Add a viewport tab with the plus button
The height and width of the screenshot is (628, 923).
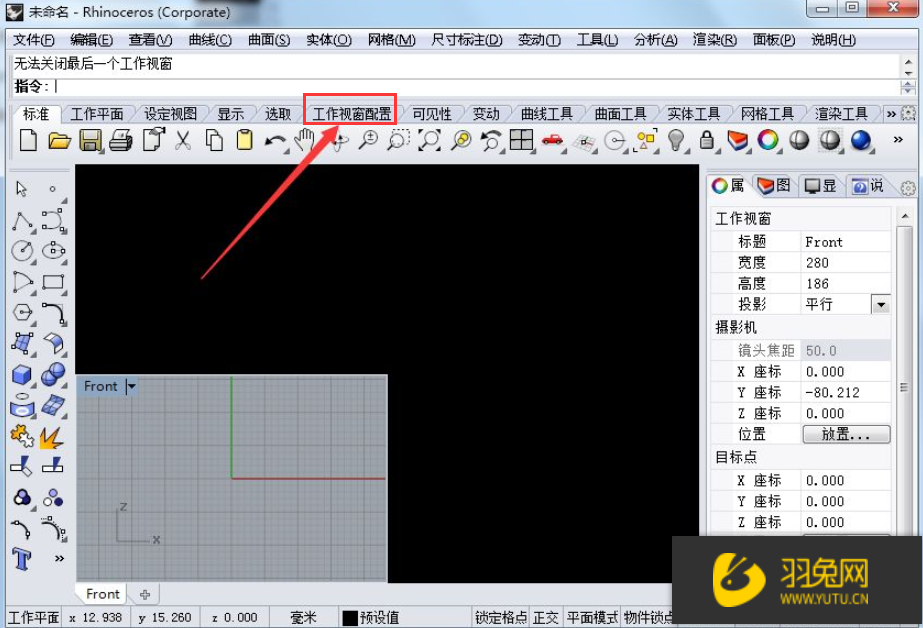(145, 594)
